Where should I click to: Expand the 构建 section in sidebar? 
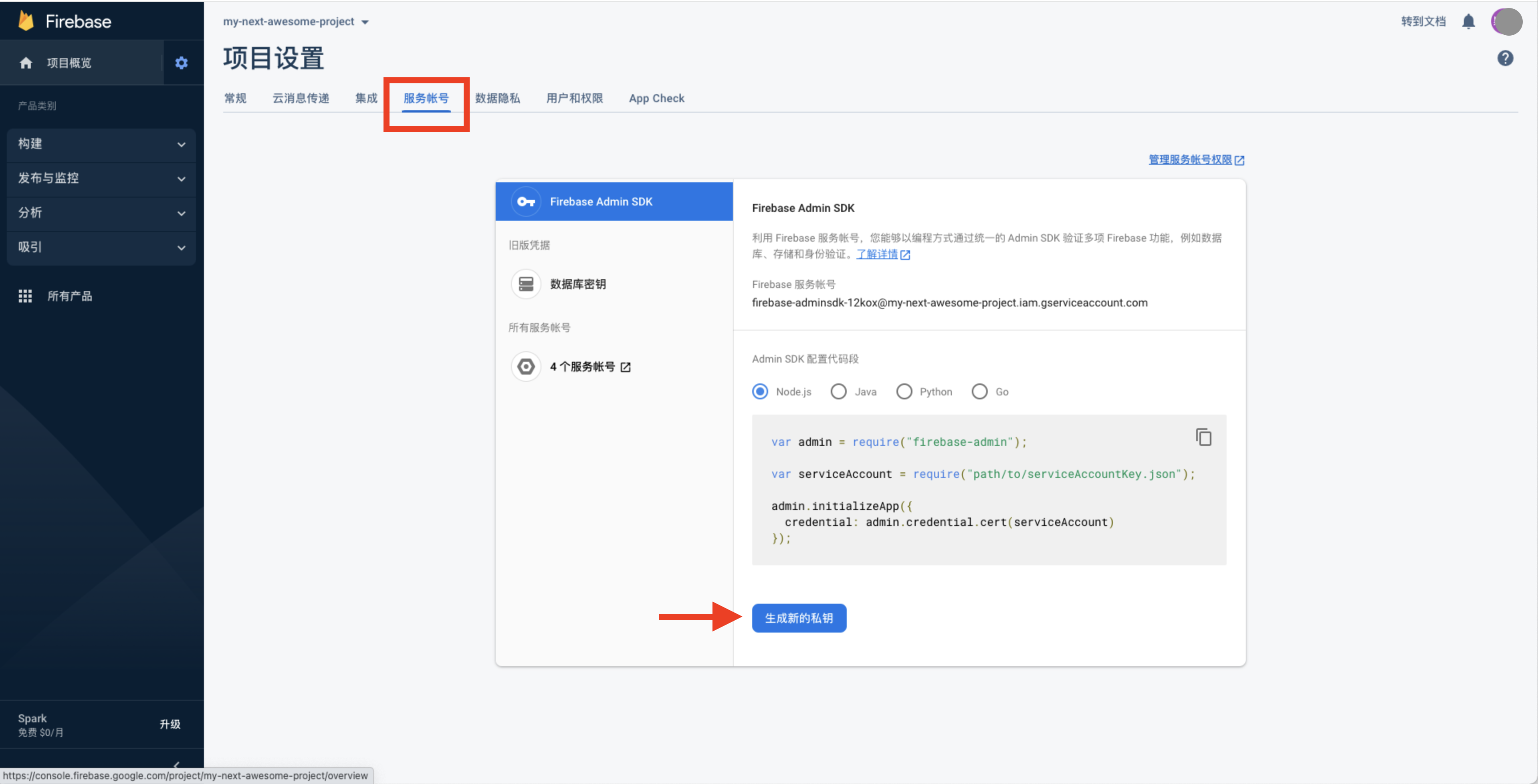point(101,144)
